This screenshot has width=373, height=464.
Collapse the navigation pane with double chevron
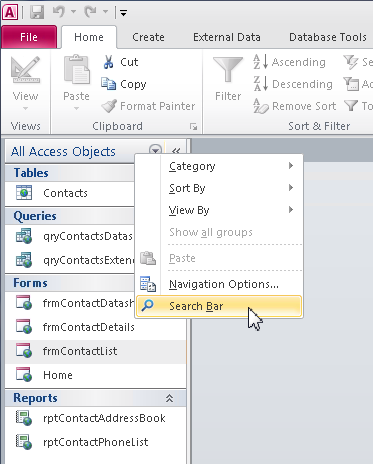(176, 151)
